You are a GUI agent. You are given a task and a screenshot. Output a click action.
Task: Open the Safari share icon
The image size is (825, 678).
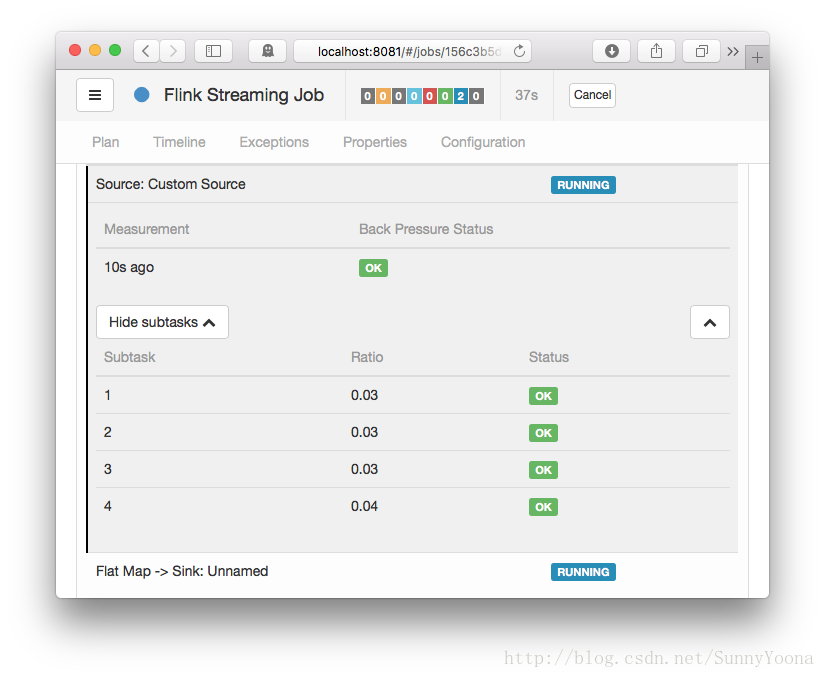coord(656,51)
